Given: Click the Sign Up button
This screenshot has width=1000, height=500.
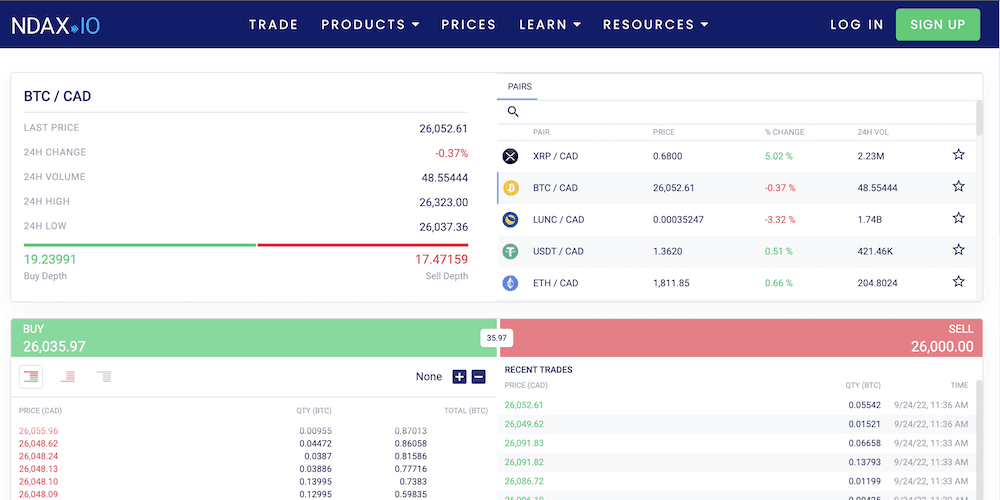Looking at the screenshot, I should 938,25.
